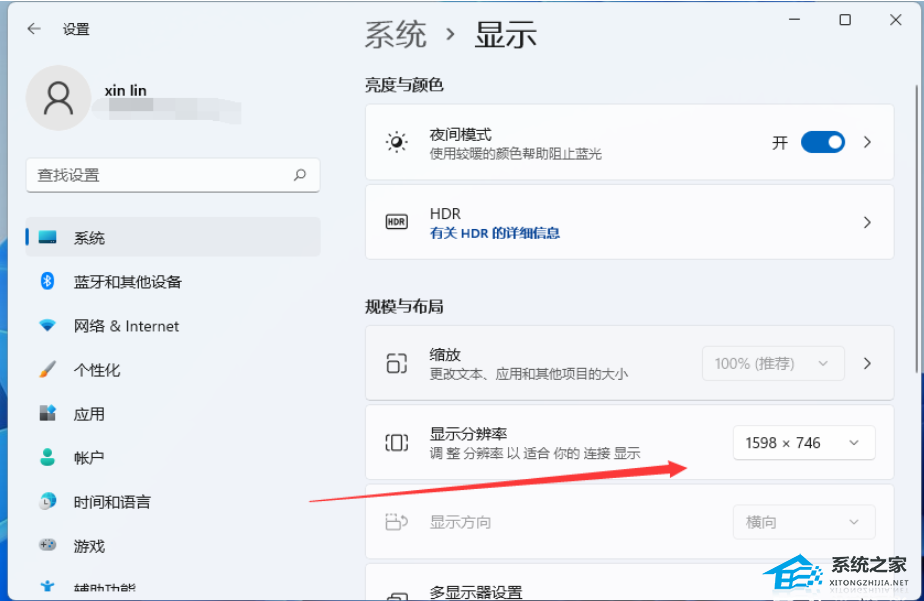Open the display resolution dropdown
This screenshot has height=601, width=924.
pos(803,443)
